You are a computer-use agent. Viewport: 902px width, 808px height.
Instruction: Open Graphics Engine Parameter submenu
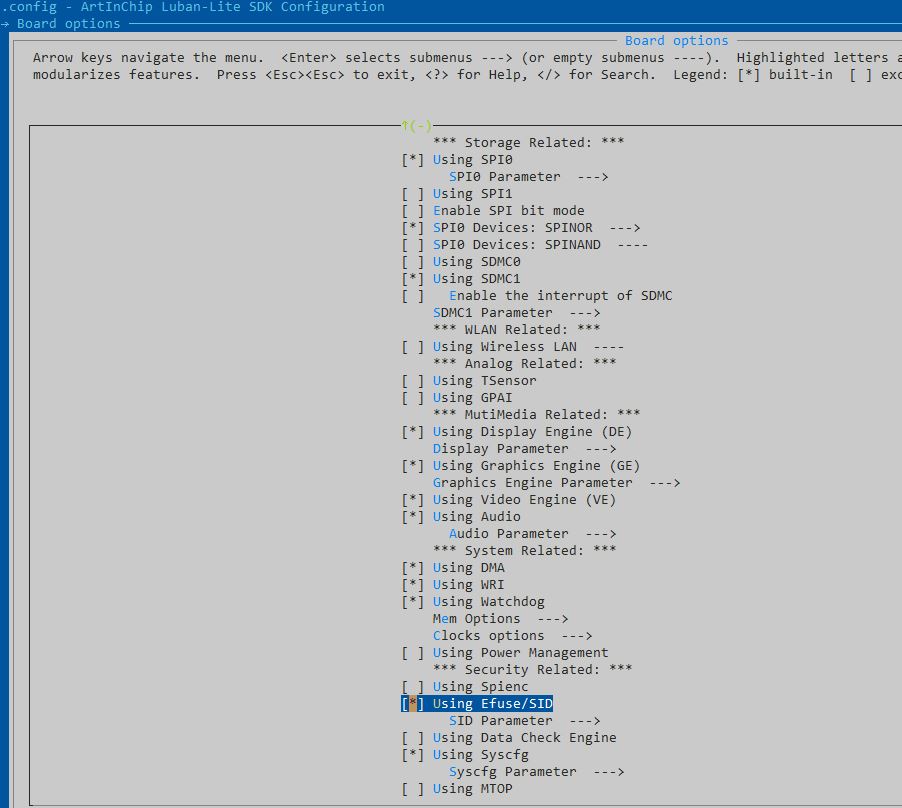coord(556,483)
